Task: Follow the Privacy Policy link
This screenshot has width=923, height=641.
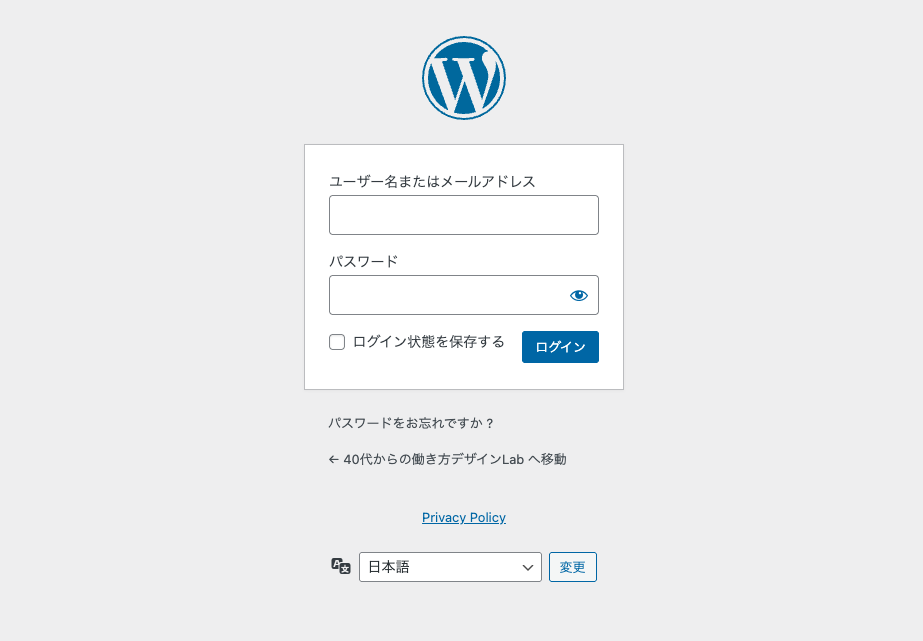Action: 463,517
